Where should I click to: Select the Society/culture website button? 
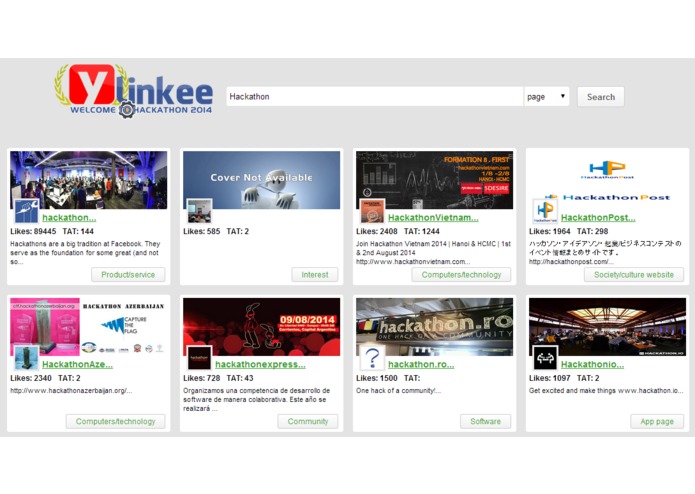(634, 275)
